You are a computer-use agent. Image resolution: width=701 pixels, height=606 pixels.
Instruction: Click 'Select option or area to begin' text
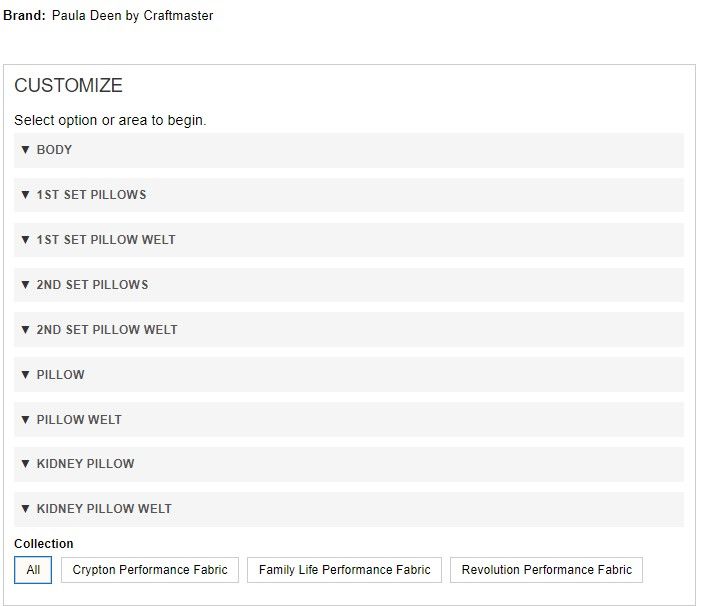110,120
